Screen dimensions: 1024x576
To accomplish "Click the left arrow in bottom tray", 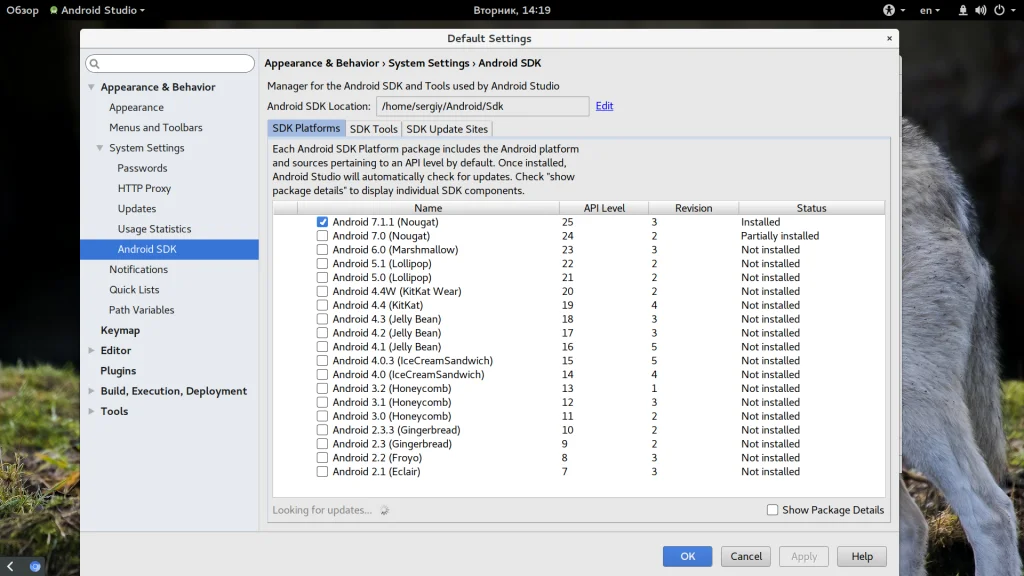I will (10, 566).
